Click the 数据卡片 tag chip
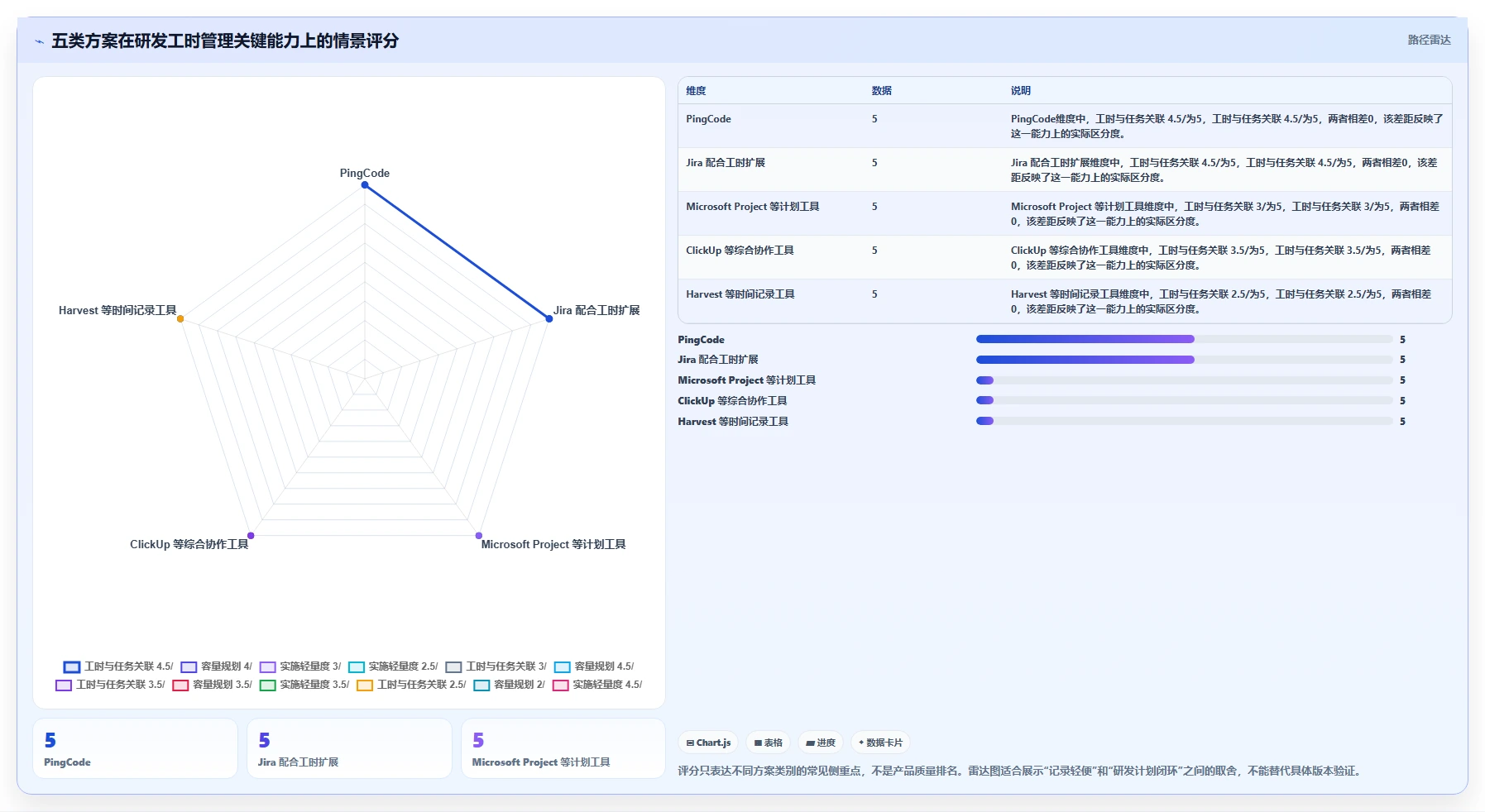1485x812 pixels. [x=880, y=743]
